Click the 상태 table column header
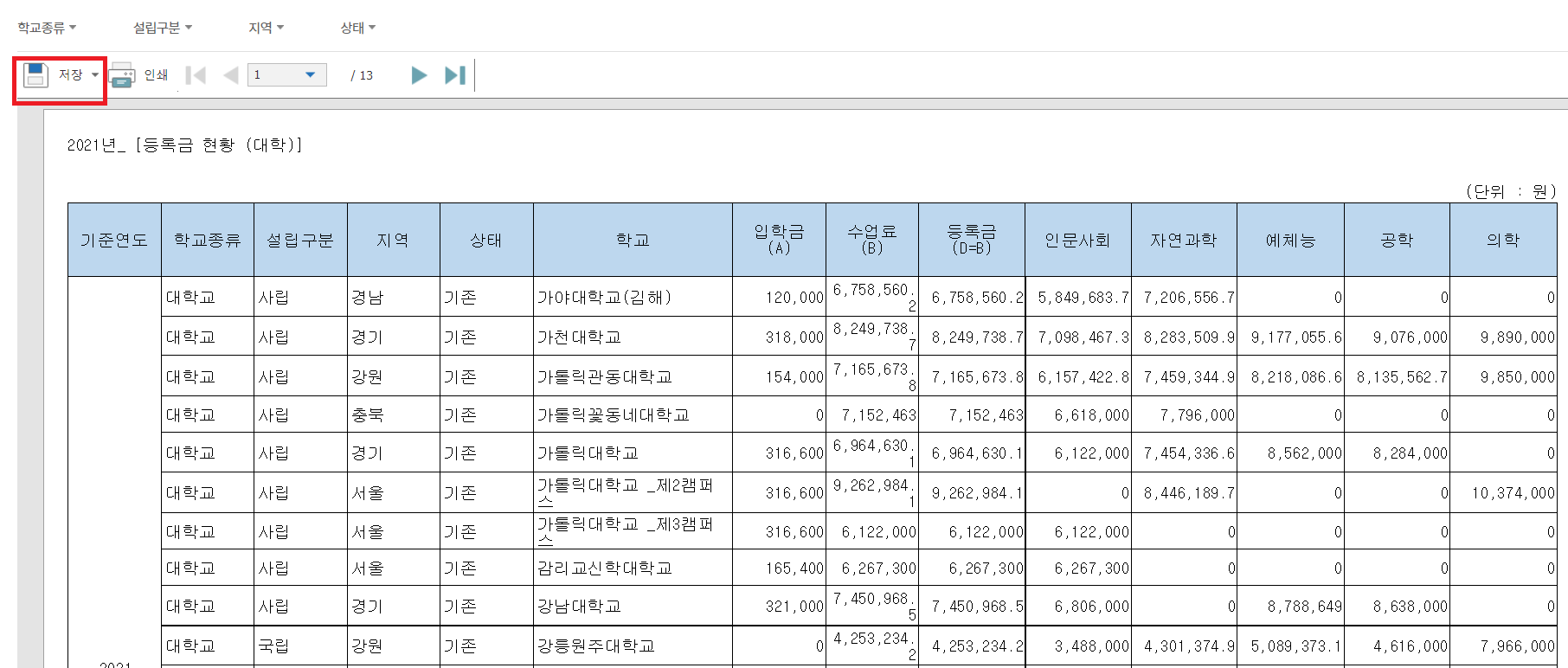The width and height of the screenshot is (1568, 668). pyautogui.click(x=486, y=240)
